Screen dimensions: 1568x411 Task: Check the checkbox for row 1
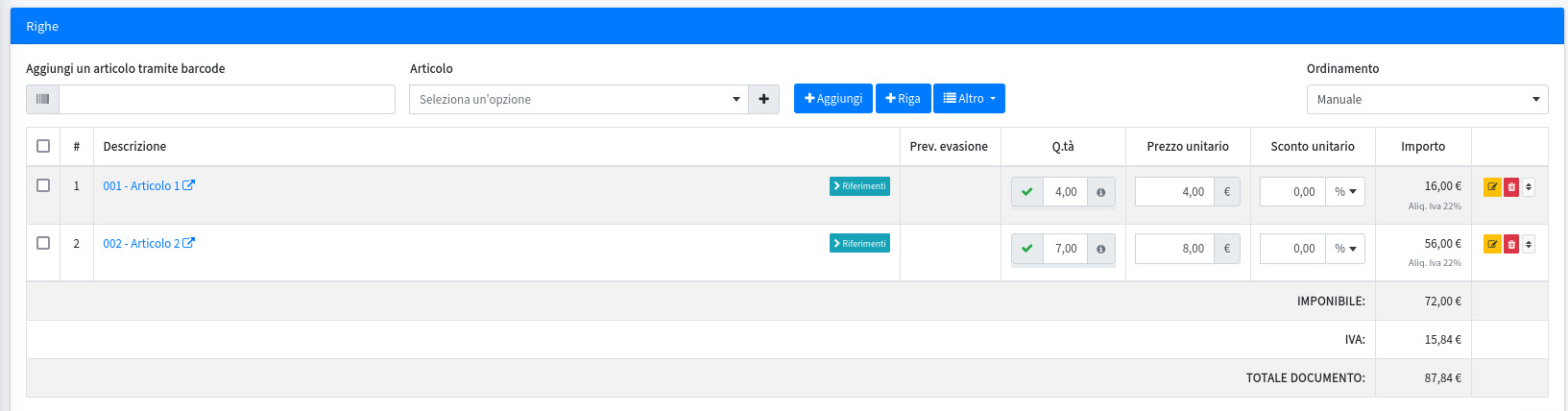pos(43,185)
